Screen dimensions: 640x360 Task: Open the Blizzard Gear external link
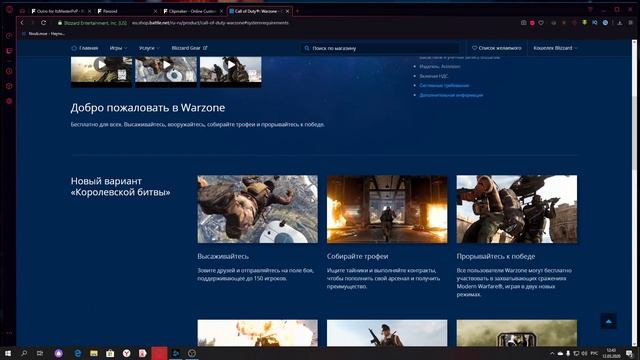(x=189, y=48)
